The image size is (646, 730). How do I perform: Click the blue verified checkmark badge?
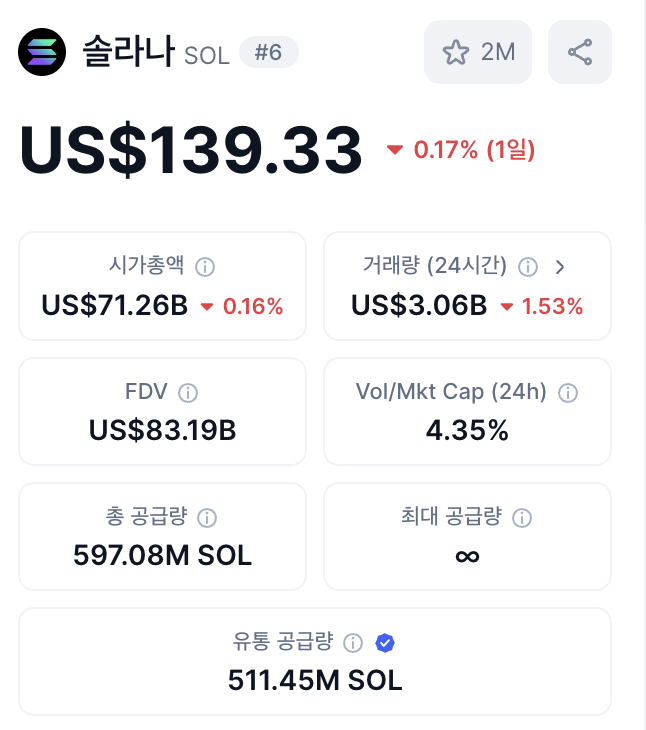pos(385,643)
